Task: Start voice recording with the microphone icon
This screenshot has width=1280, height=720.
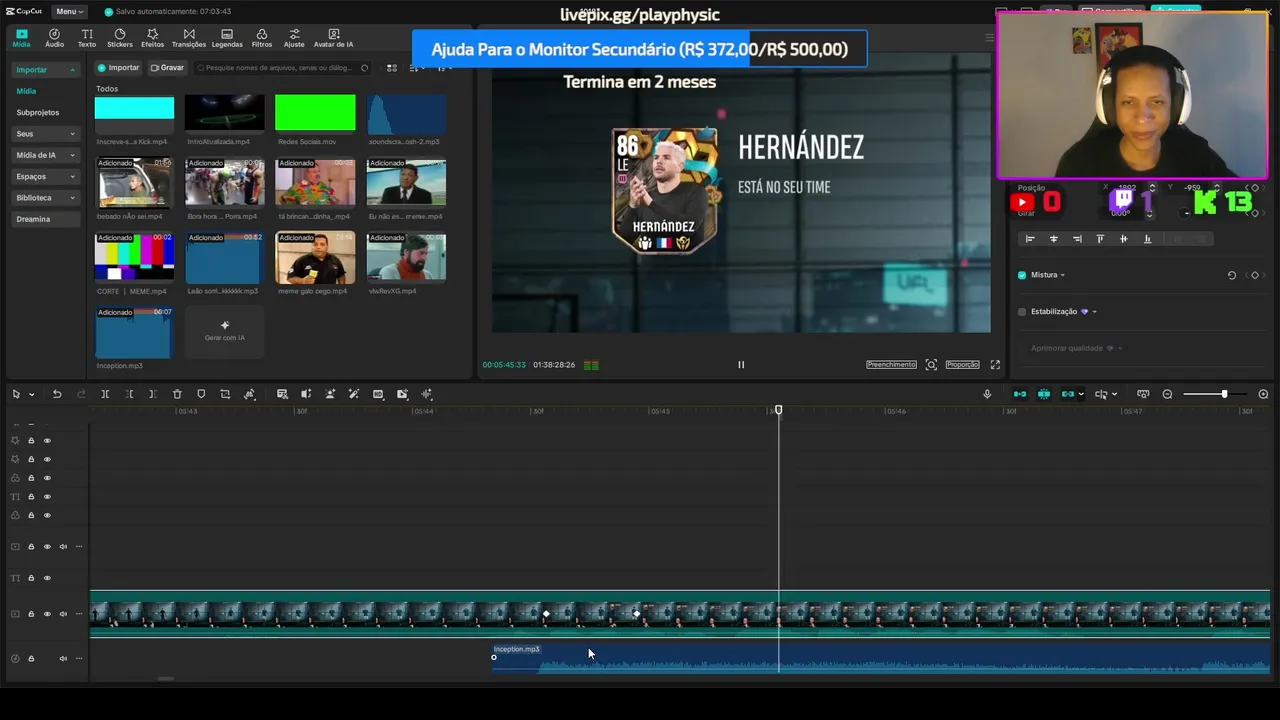Action: (987, 394)
